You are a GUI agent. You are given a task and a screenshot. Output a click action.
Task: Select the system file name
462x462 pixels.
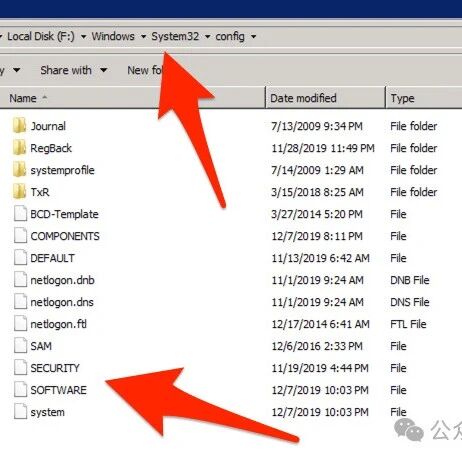coord(47,412)
